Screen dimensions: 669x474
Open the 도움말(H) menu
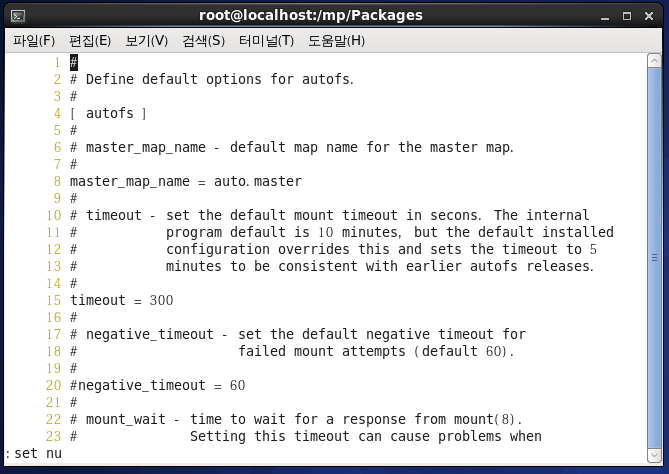tap(336, 41)
